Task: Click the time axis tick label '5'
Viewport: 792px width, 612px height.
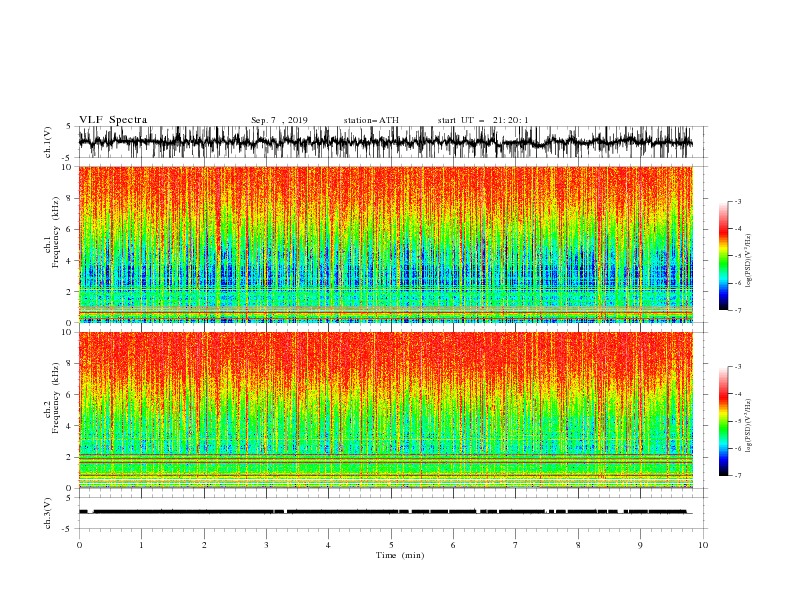Action: [391, 545]
